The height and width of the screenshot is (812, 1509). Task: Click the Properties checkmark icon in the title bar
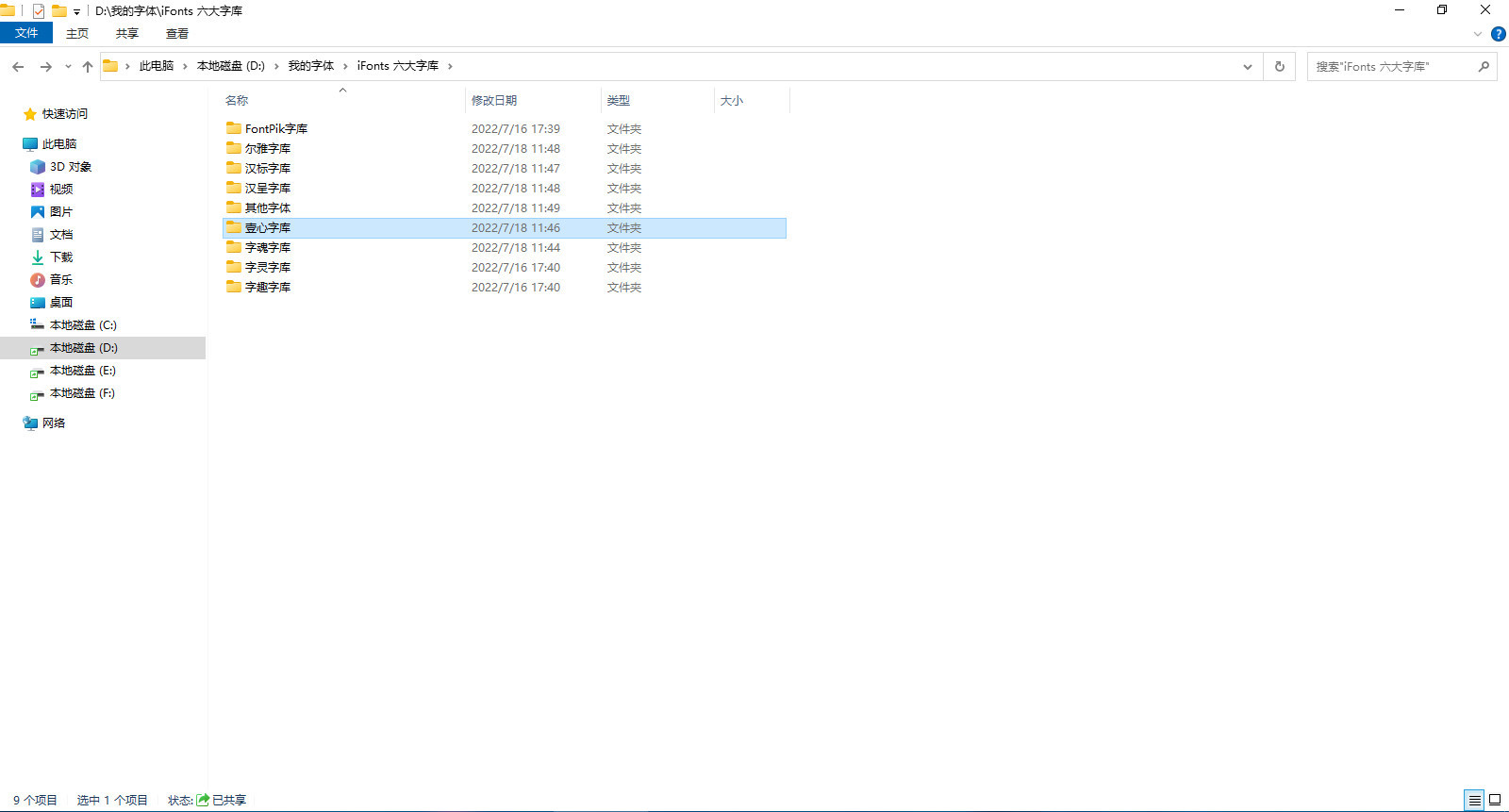point(39,11)
